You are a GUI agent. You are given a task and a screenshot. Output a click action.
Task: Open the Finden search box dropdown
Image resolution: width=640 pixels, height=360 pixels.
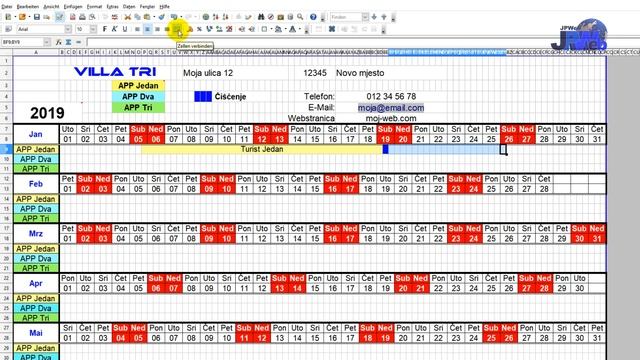365,17
